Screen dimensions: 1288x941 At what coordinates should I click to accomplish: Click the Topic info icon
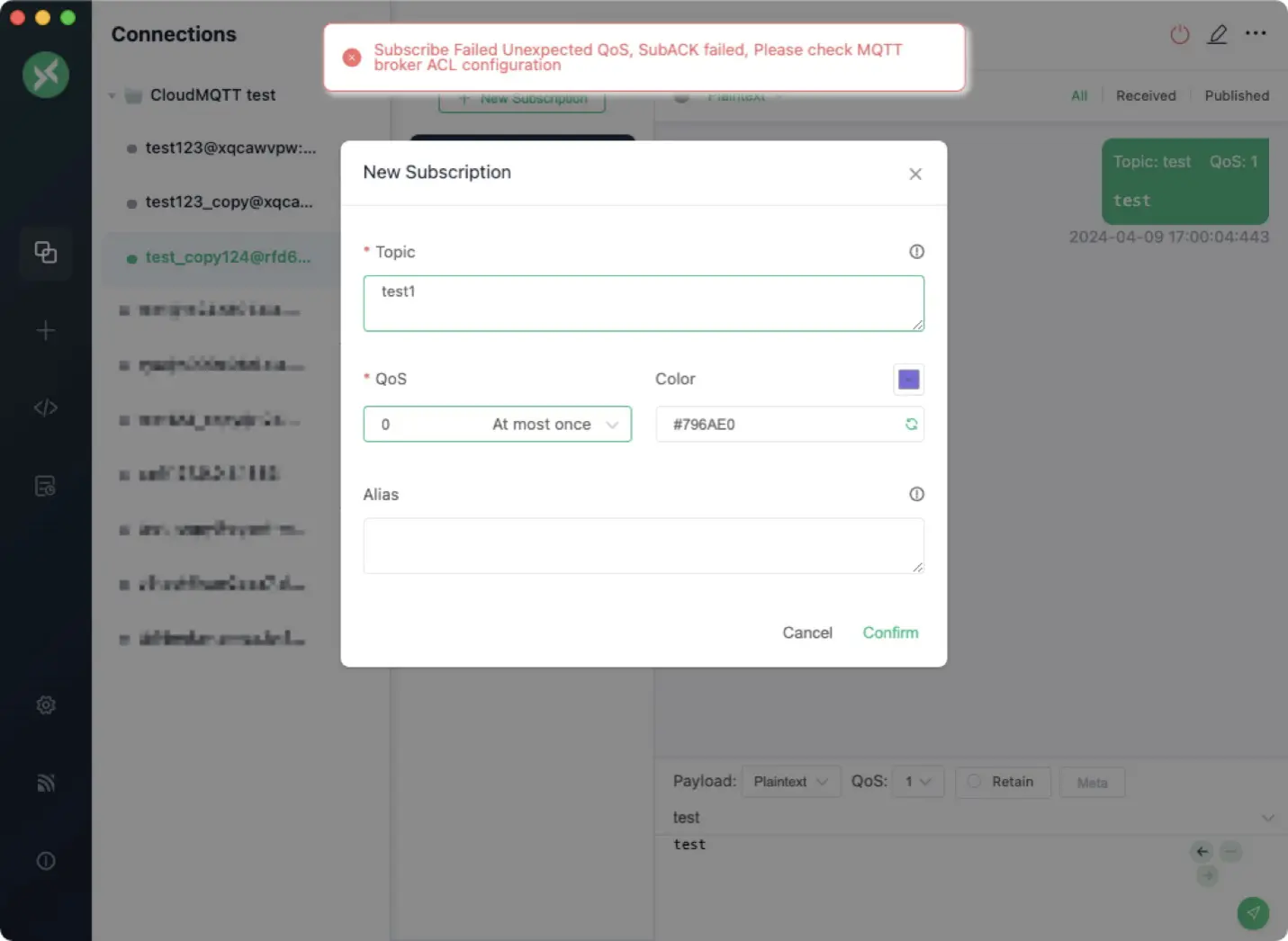916,252
